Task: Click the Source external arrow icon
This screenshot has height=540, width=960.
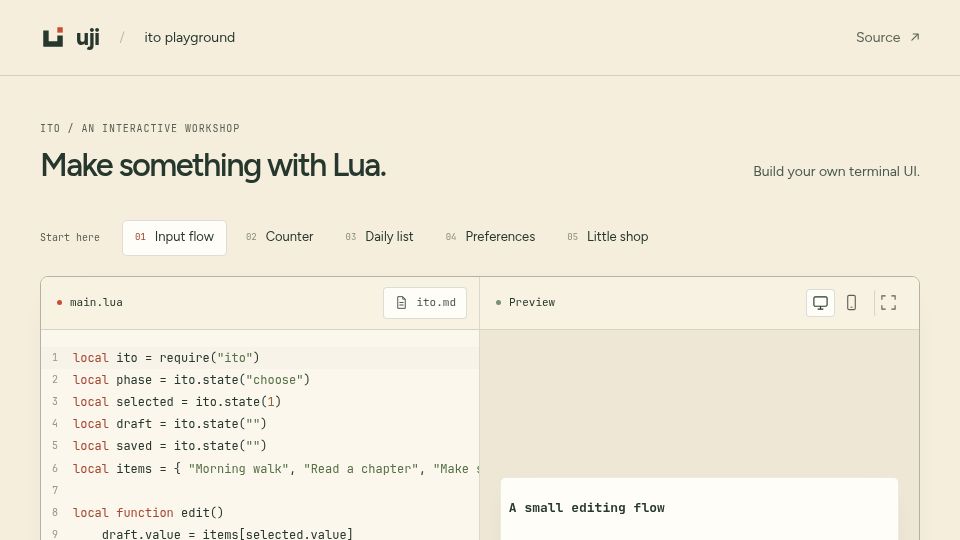Action: (x=915, y=37)
